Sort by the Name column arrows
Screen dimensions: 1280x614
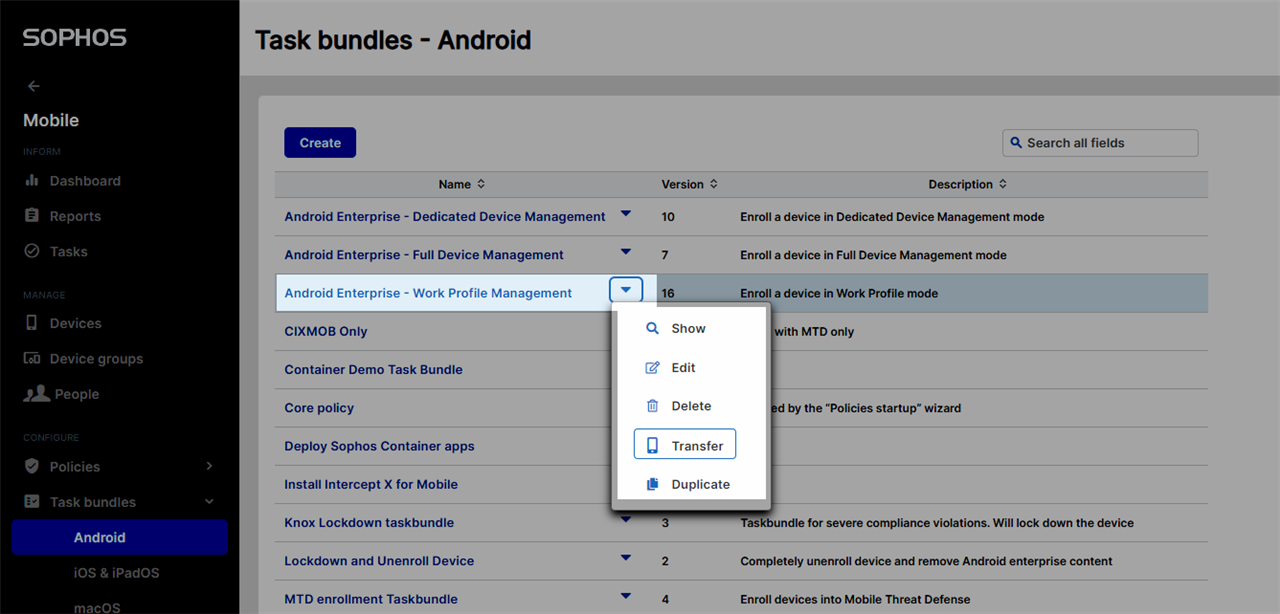click(x=481, y=184)
